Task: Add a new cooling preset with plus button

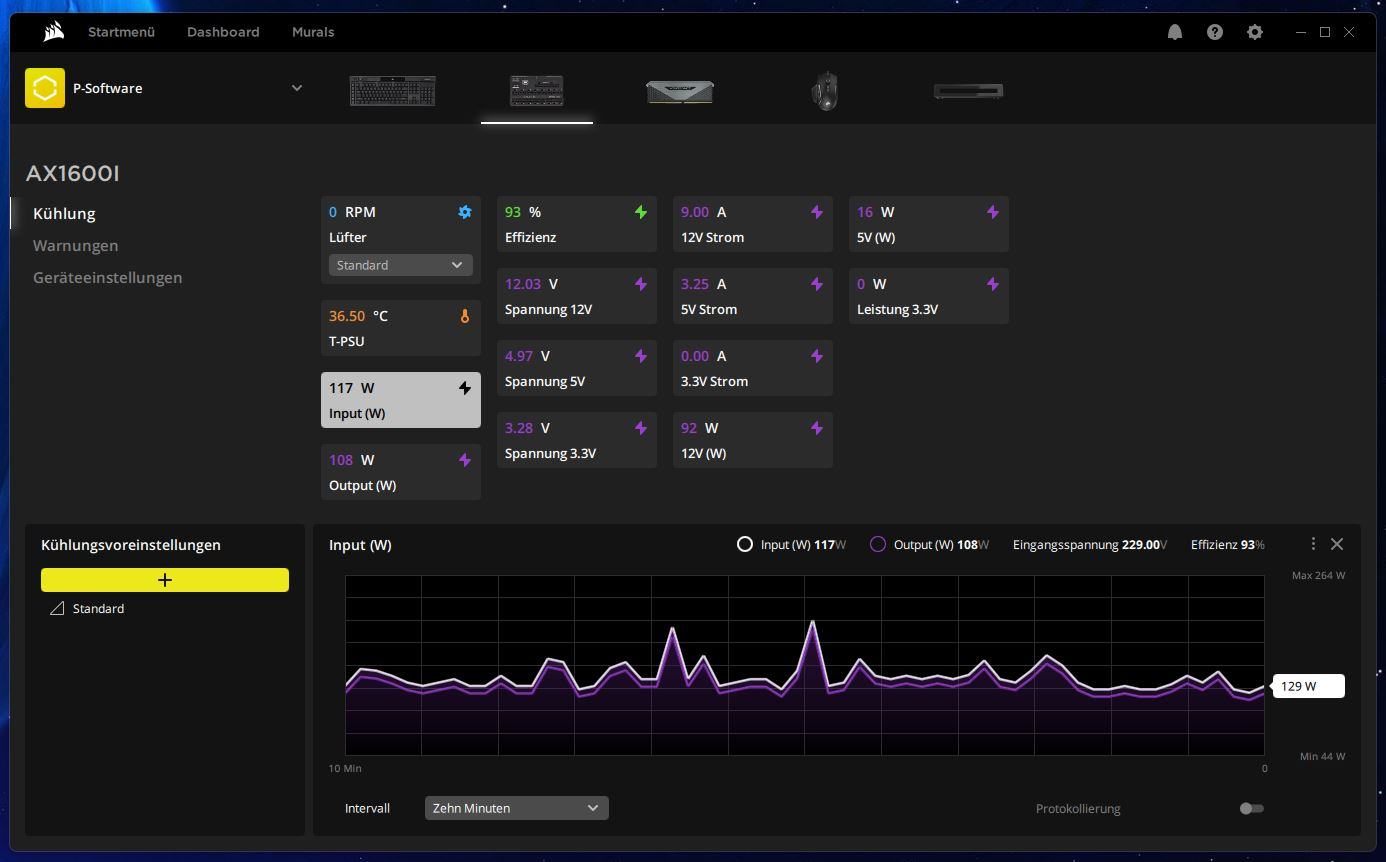Action: click(165, 580)
